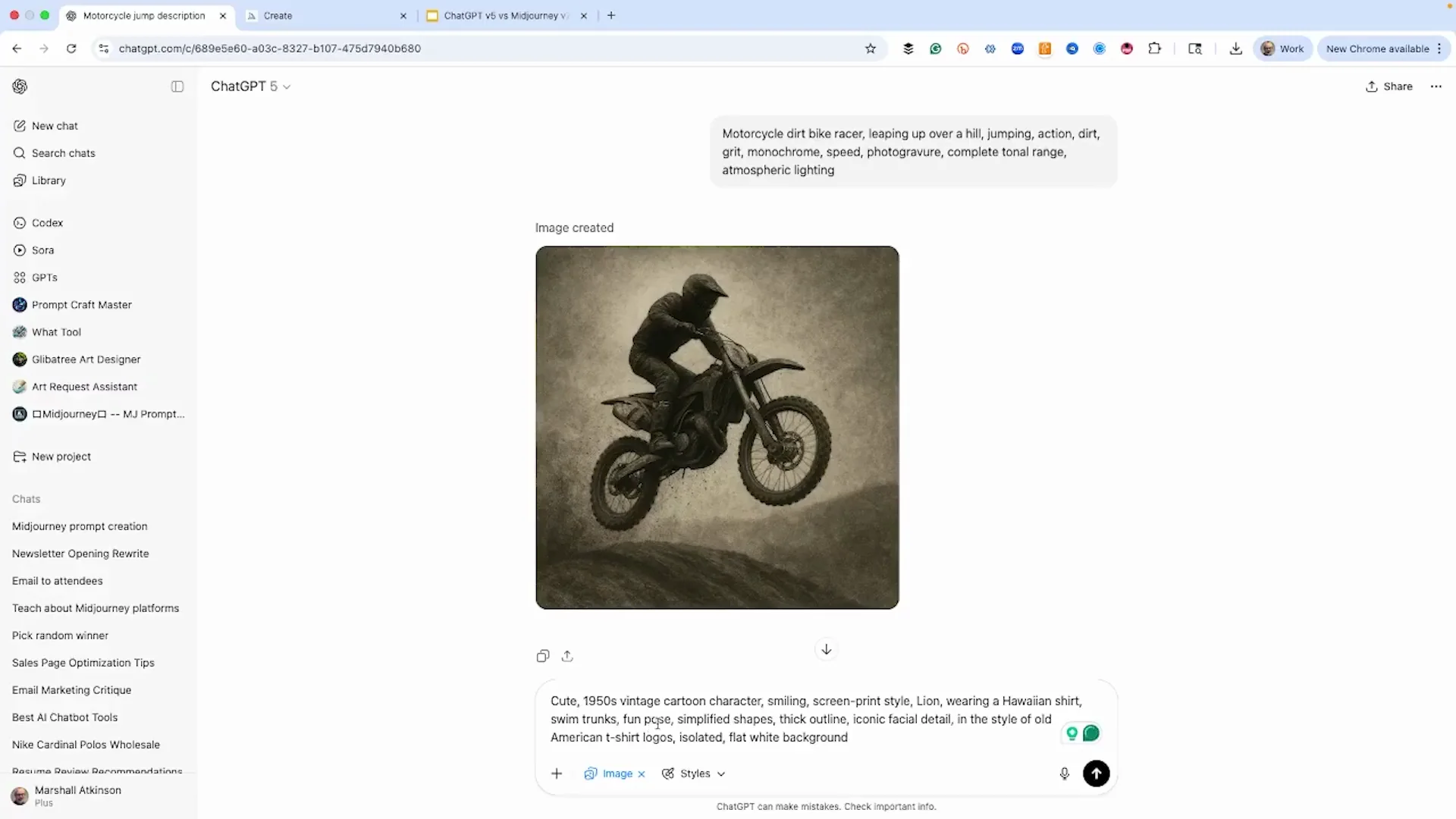This screenshot has width=1456, height=819.
Task: Click the Share button
Action: click(1389, 86)
